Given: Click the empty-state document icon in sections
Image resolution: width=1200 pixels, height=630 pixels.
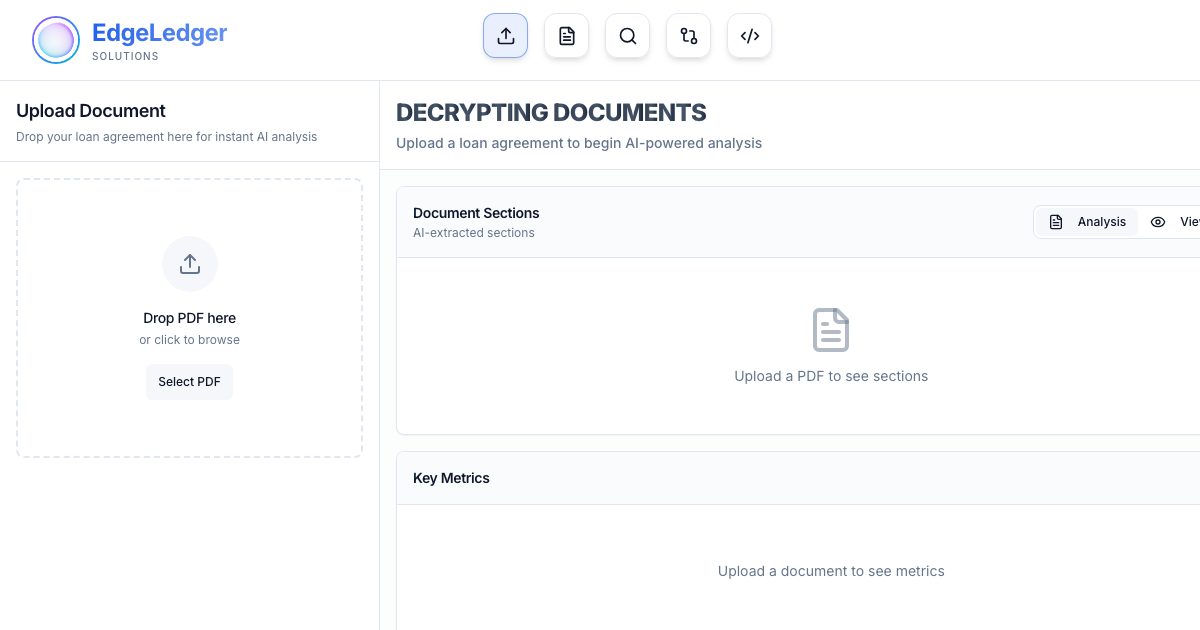Looking at the screenshot, I should (831, 330).
